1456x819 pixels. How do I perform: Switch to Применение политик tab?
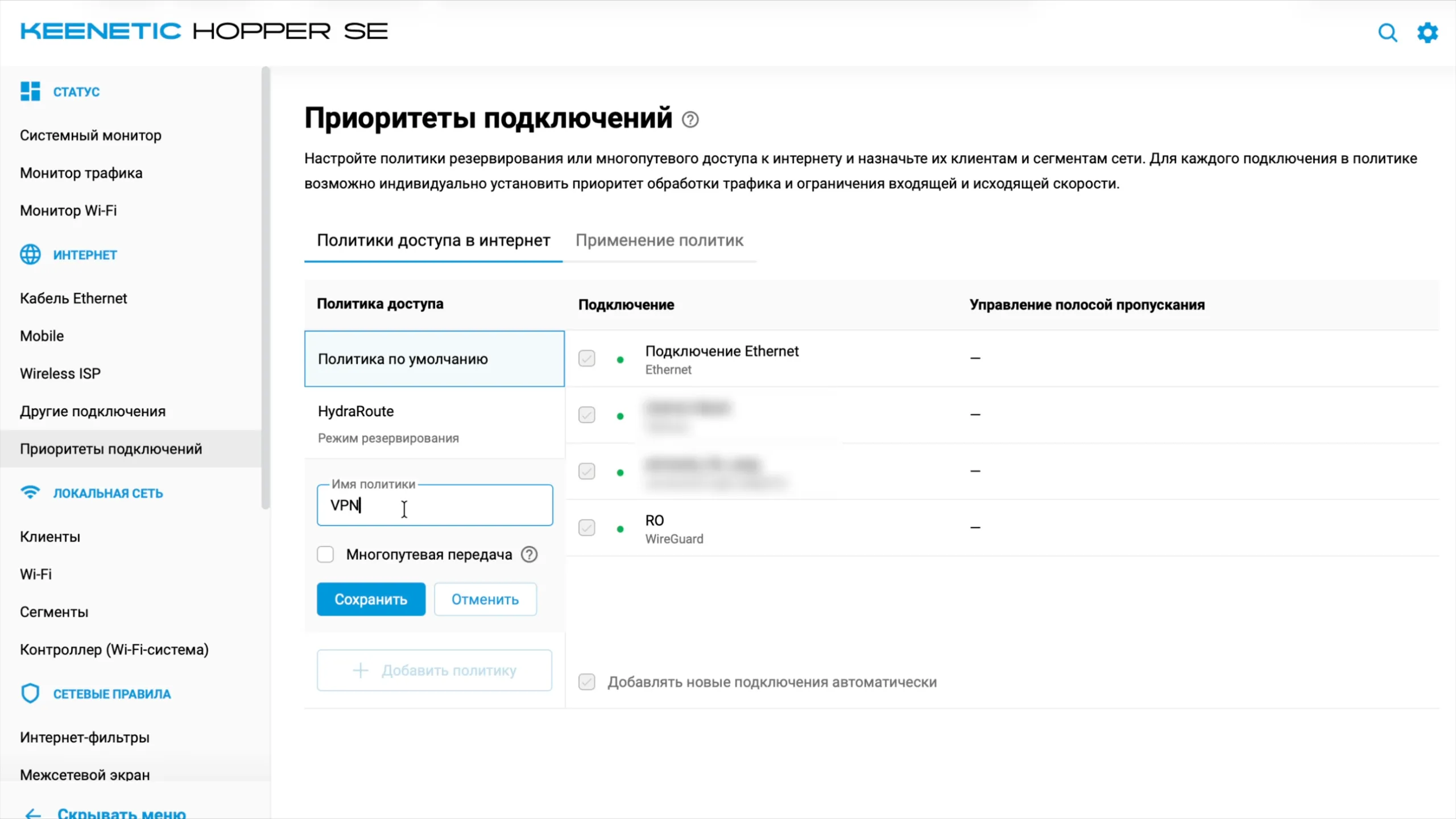[659, 241]
